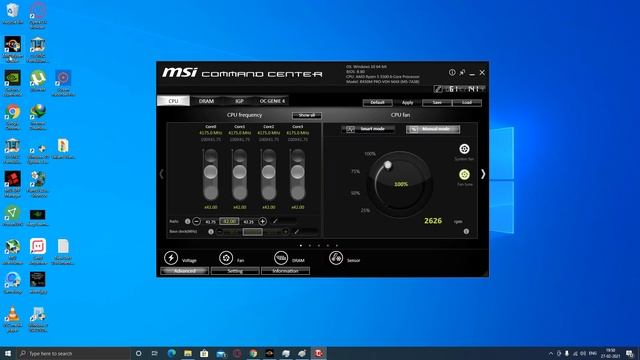
Task: Click the Default button
Action: 378,102
